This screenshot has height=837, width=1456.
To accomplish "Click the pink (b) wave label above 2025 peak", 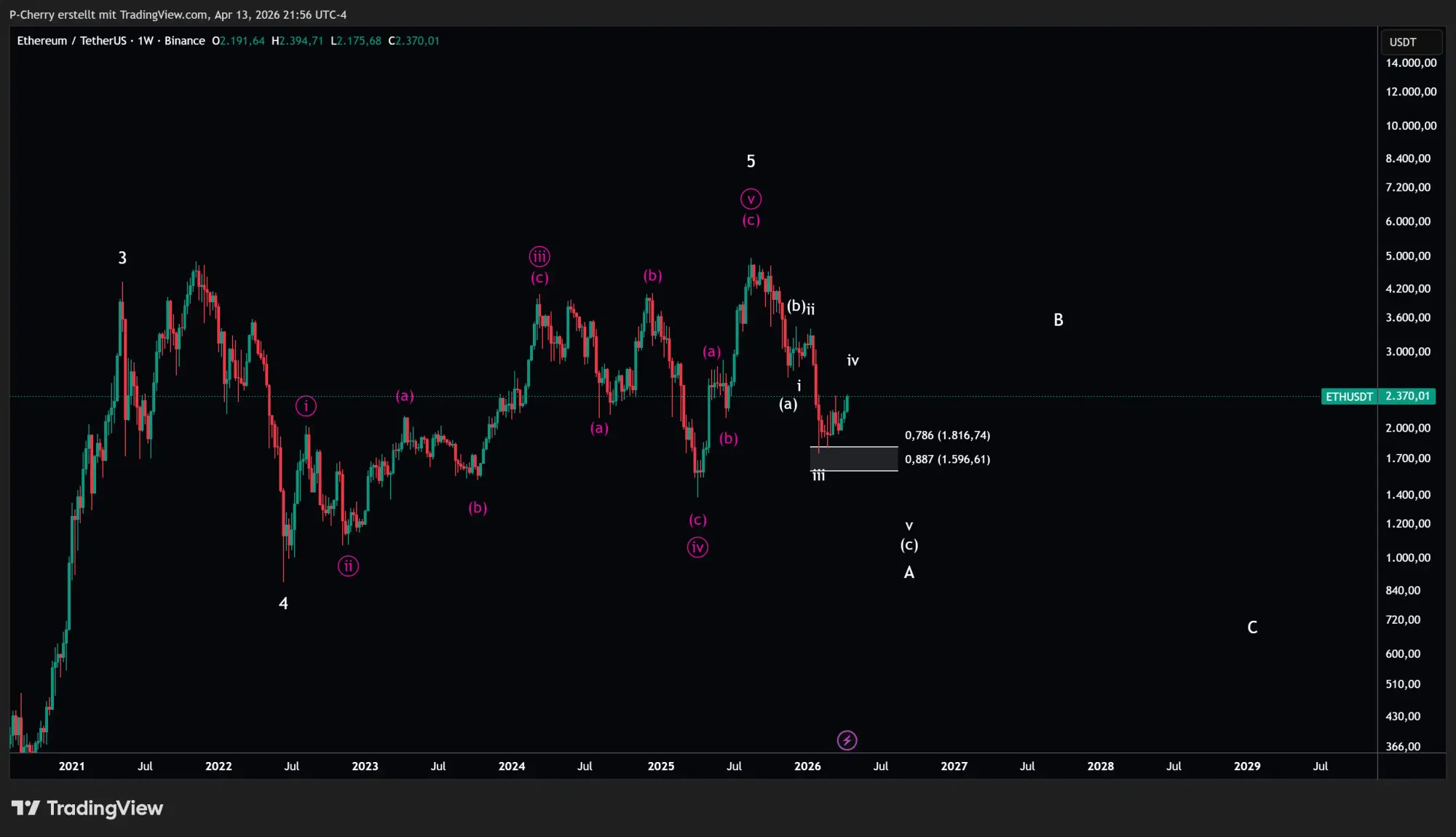I will pos(652,275).
